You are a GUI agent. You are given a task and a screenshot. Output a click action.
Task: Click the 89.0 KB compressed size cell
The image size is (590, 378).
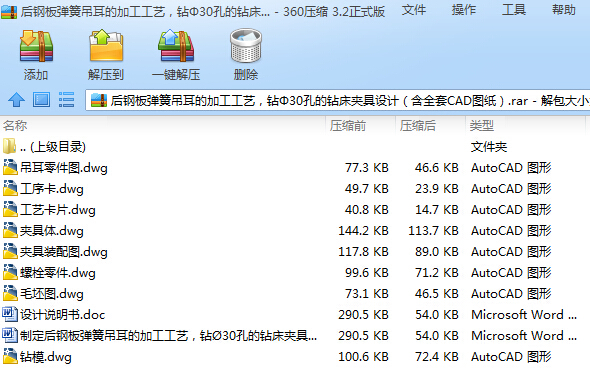437,252
